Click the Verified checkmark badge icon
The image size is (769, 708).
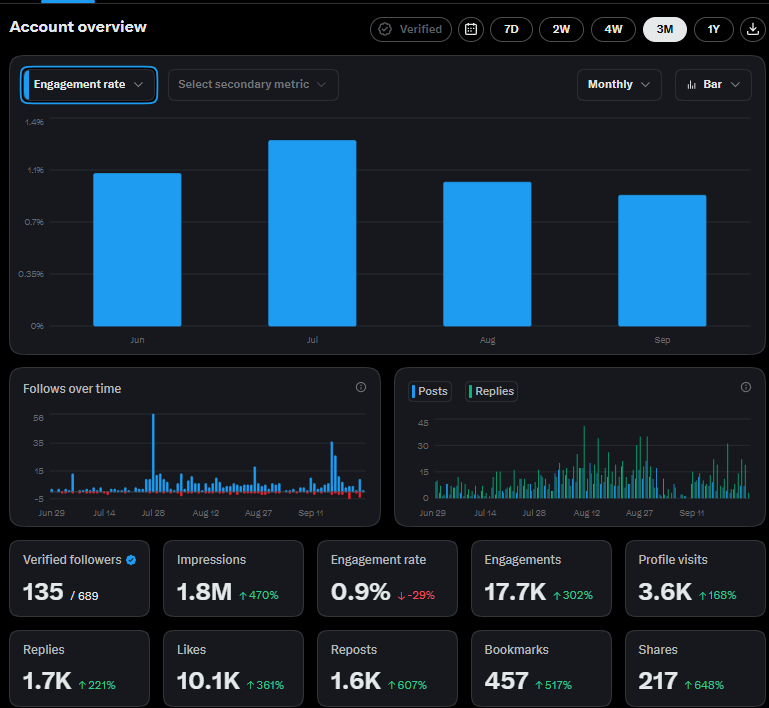pos(385,29)
